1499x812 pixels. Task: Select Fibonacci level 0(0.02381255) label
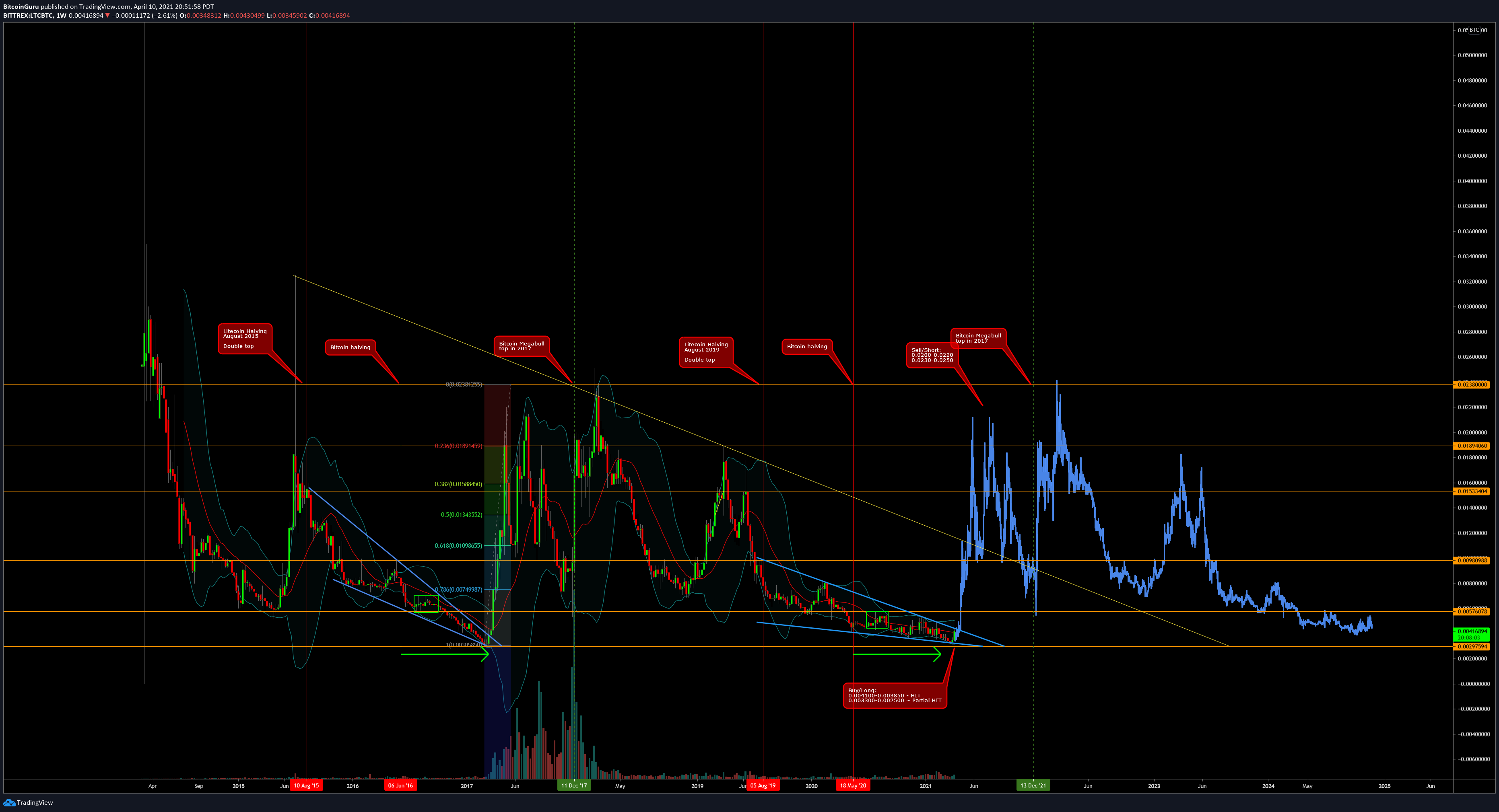click(x=464, y=384)
